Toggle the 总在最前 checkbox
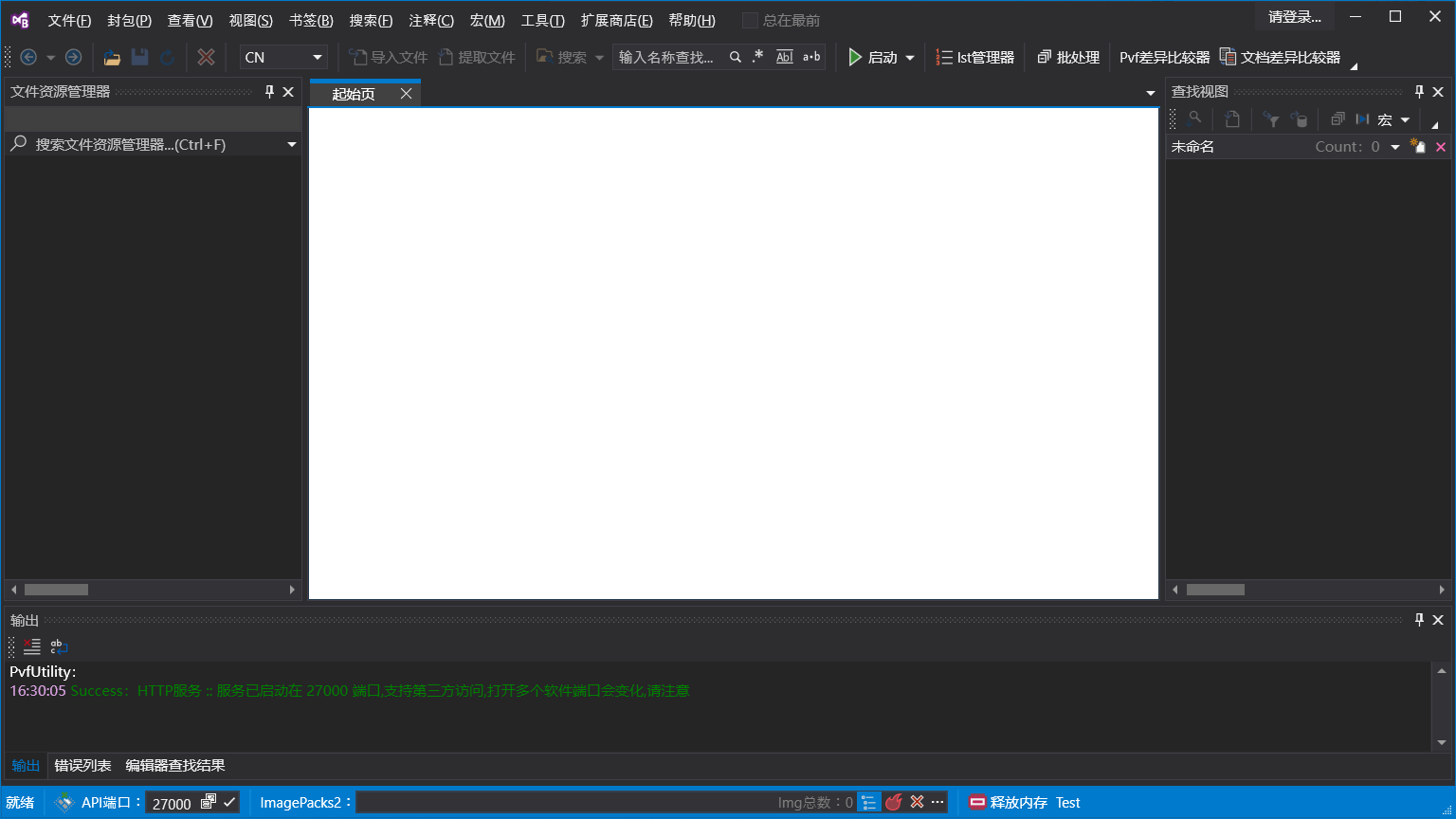Viewport: 1456px width, 819px height. point(750,20)
